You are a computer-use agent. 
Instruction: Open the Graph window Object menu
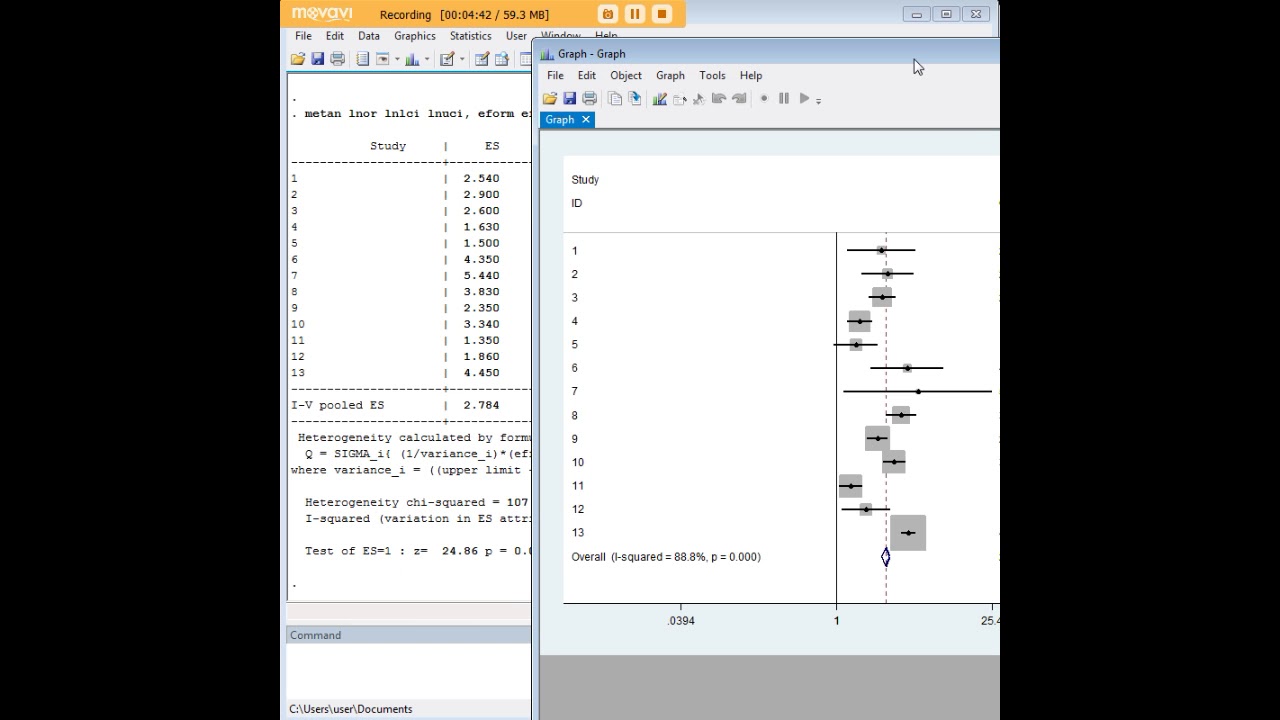pos(626,75)
